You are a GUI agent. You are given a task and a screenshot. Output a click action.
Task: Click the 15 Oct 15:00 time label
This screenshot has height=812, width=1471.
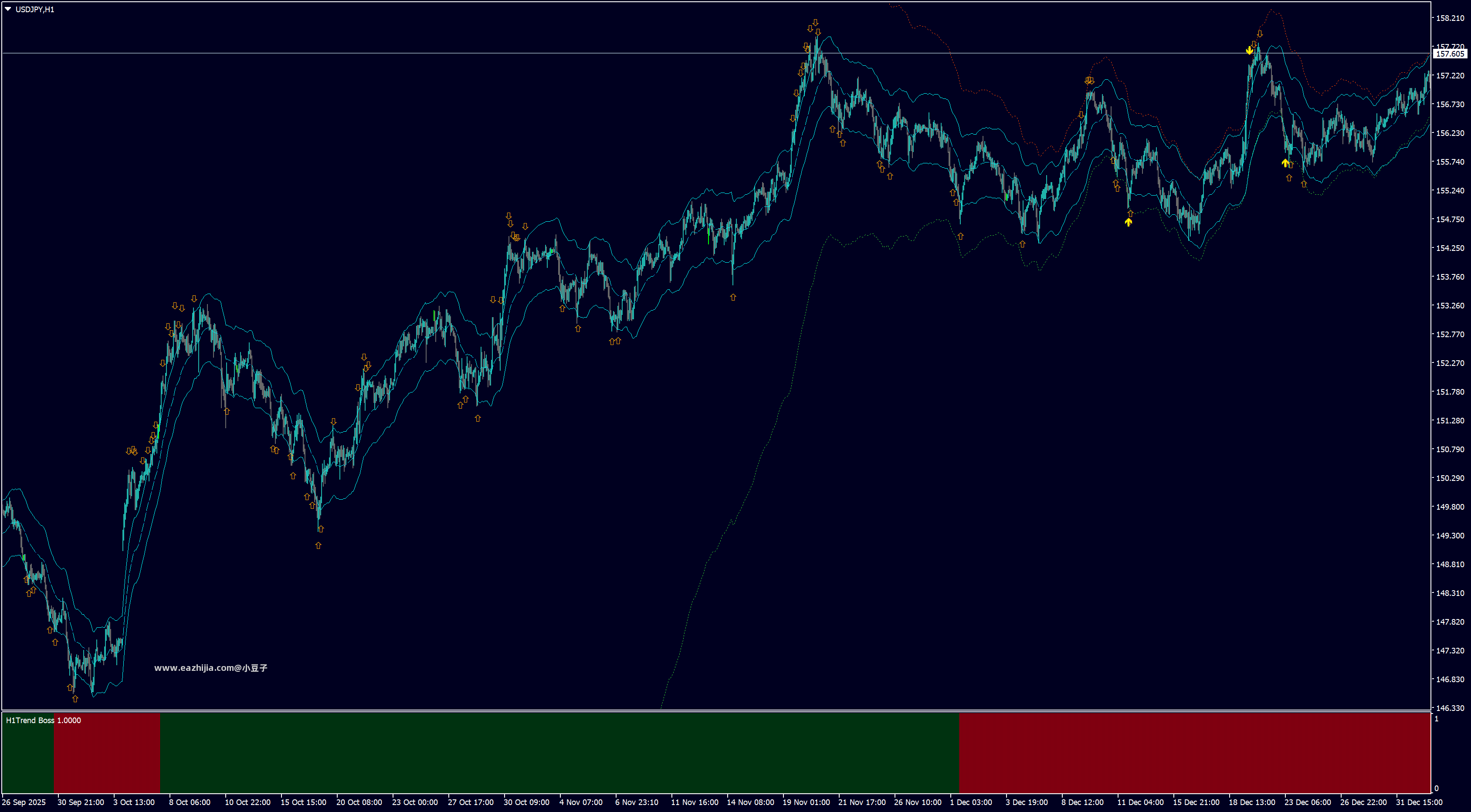click(303, 802)
